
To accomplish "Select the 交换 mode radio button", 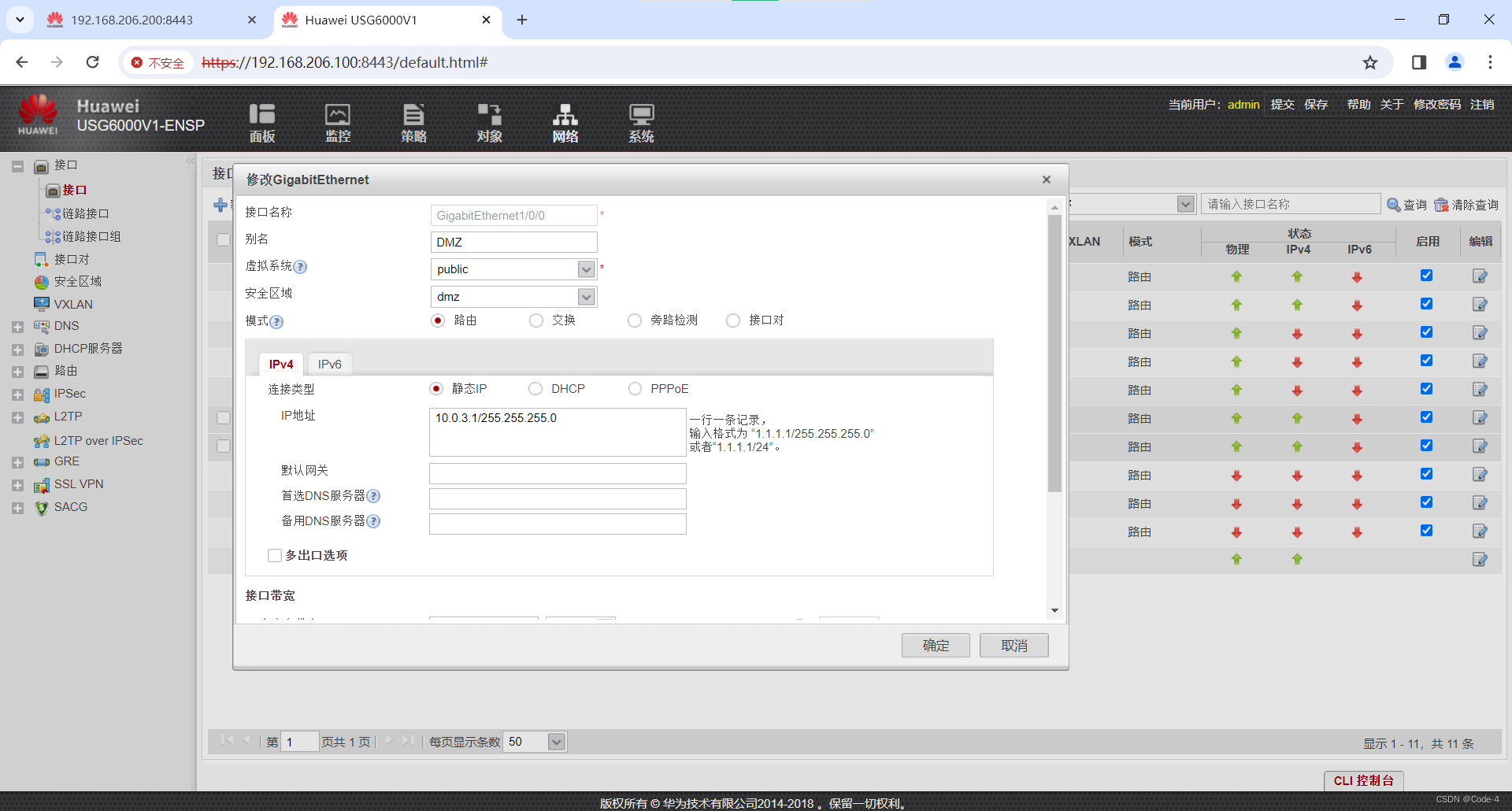I will [536, 320].
